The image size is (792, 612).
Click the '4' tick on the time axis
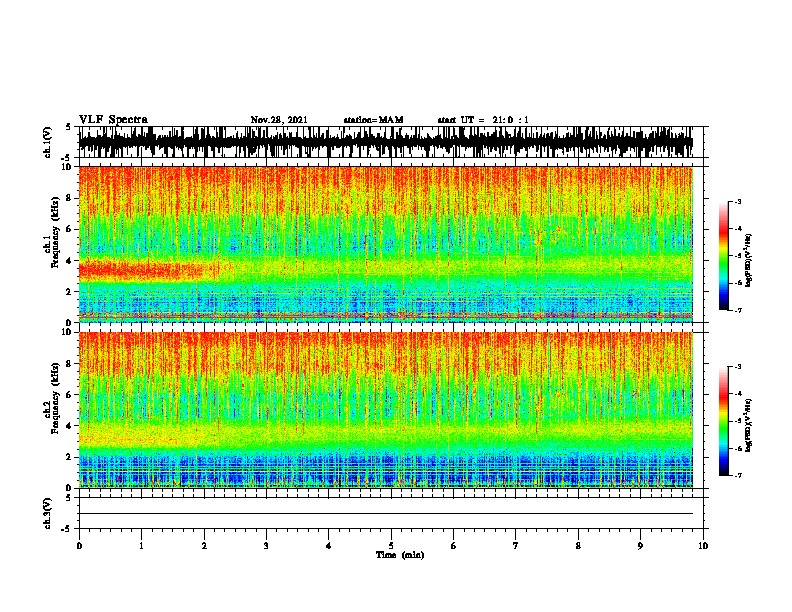[x=329, y=545]
